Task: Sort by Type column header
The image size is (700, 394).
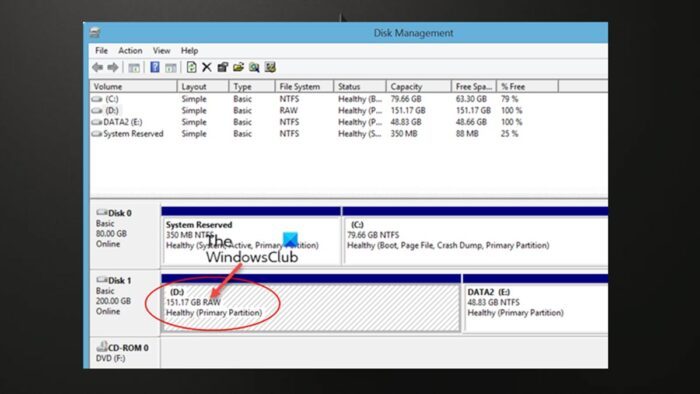Action: (x=252, y=87)
